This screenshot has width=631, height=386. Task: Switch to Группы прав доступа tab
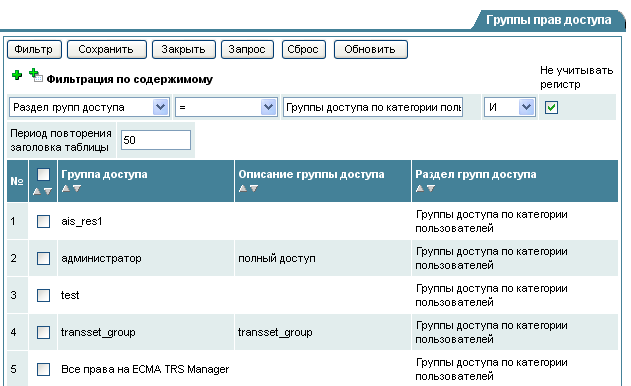point(549,20)
